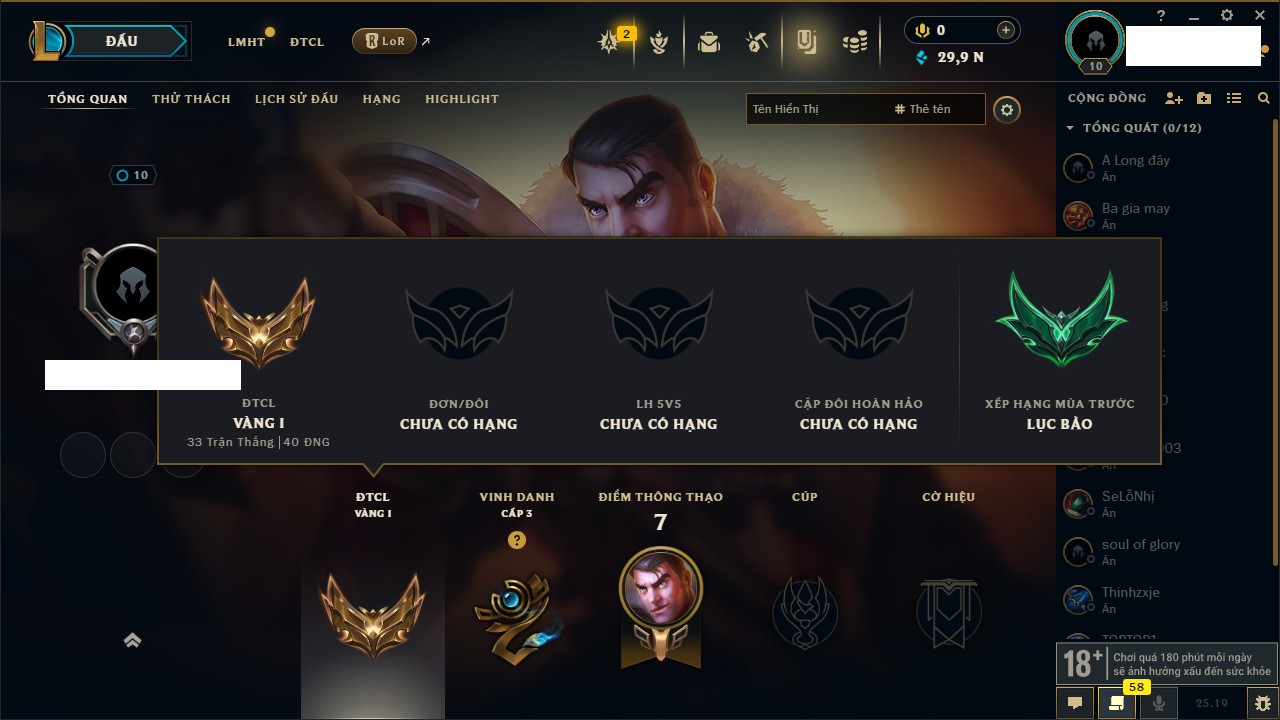Open the Thẻ tên tag dropdown

tap(923, 109)
